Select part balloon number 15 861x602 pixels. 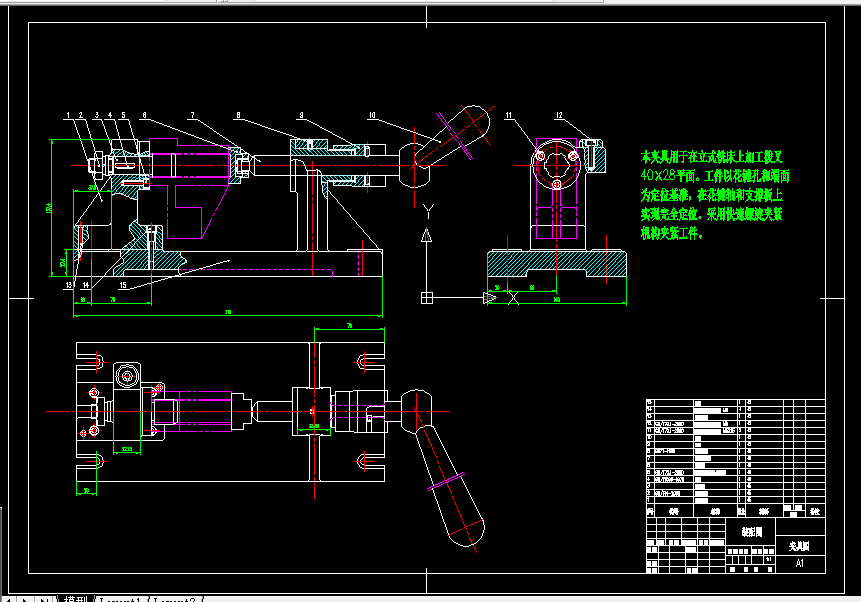tap(123, 285)
